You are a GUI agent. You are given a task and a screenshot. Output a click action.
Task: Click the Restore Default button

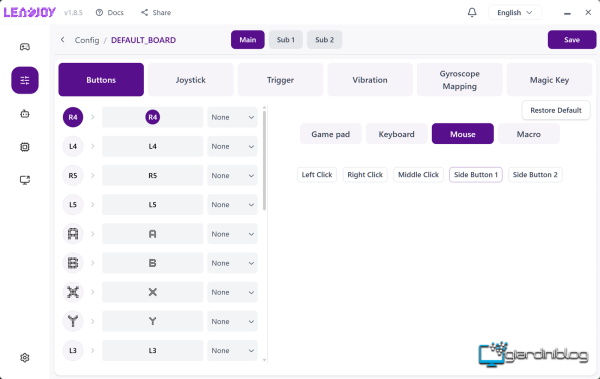[x=556, y=110]
